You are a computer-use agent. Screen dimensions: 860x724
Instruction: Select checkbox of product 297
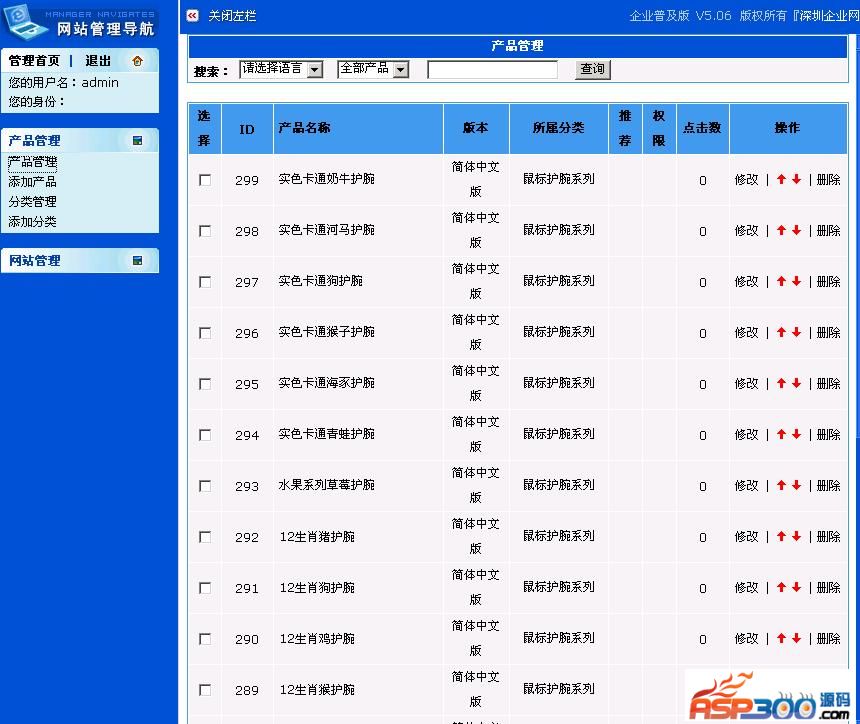[x=205, y=282]
